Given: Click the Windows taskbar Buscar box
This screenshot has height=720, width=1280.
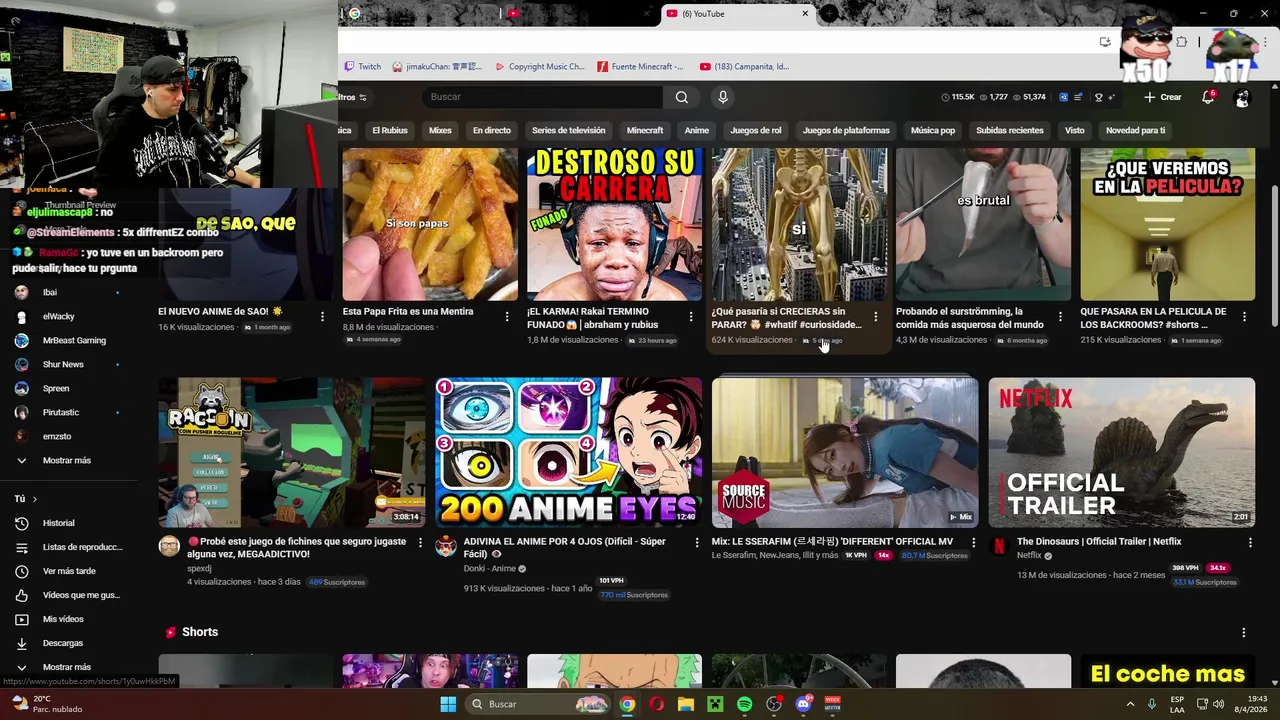Looking at the screenshot, I should click(539, 704).
